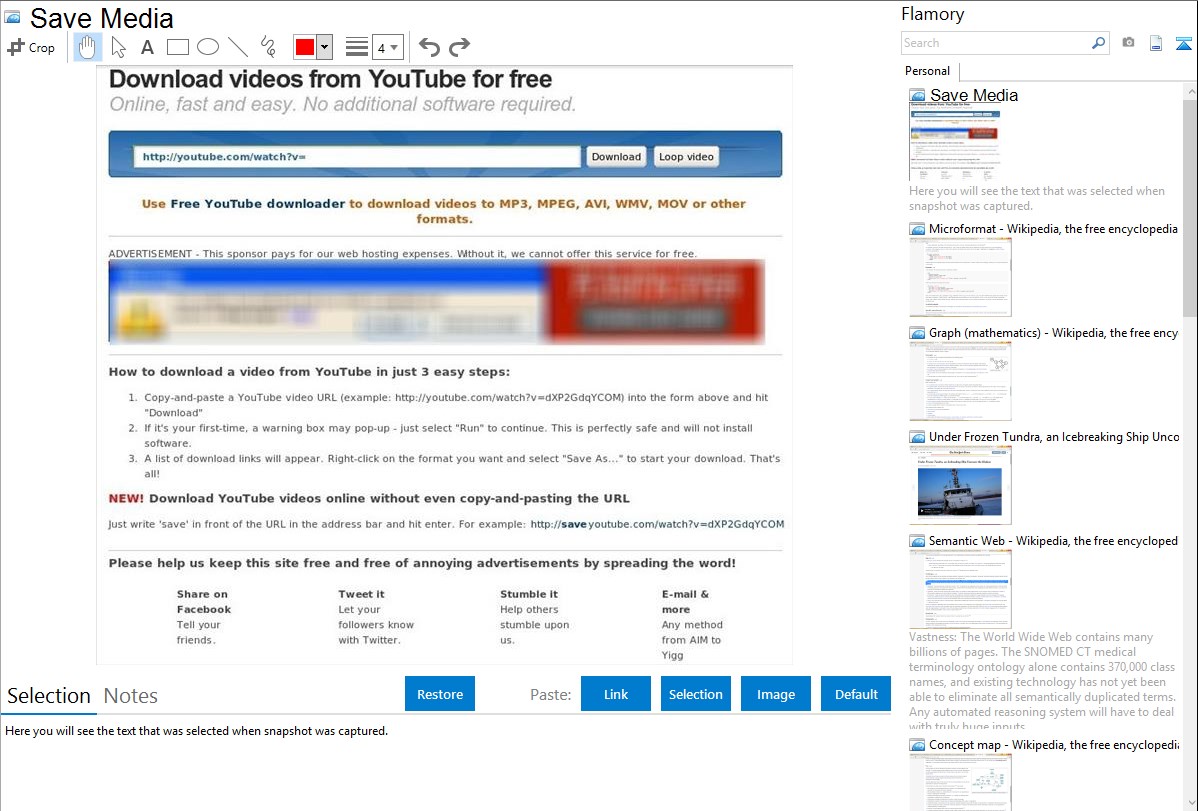The image size is (1198, 811).
Task: Click the line thickness icon
Action: [357, 47]
